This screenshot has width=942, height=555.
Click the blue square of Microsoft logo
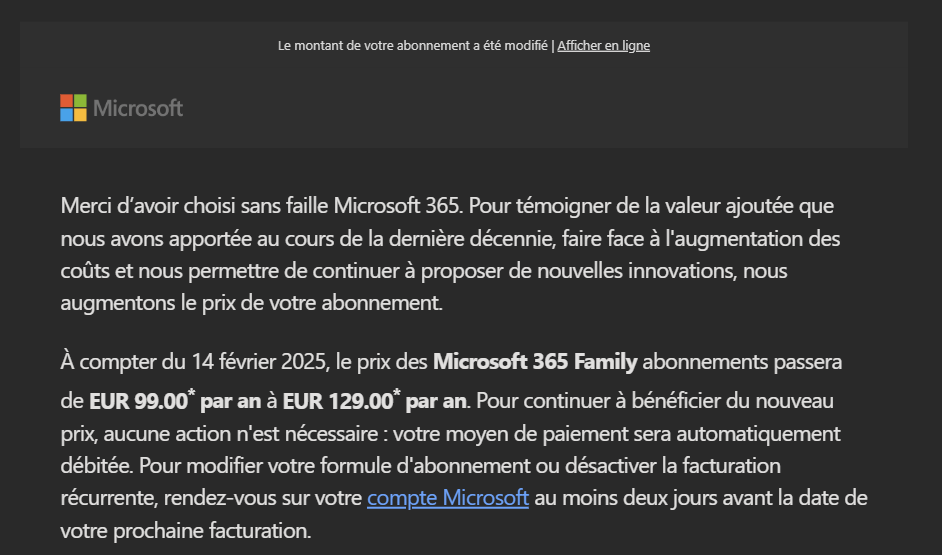(66, 115)
